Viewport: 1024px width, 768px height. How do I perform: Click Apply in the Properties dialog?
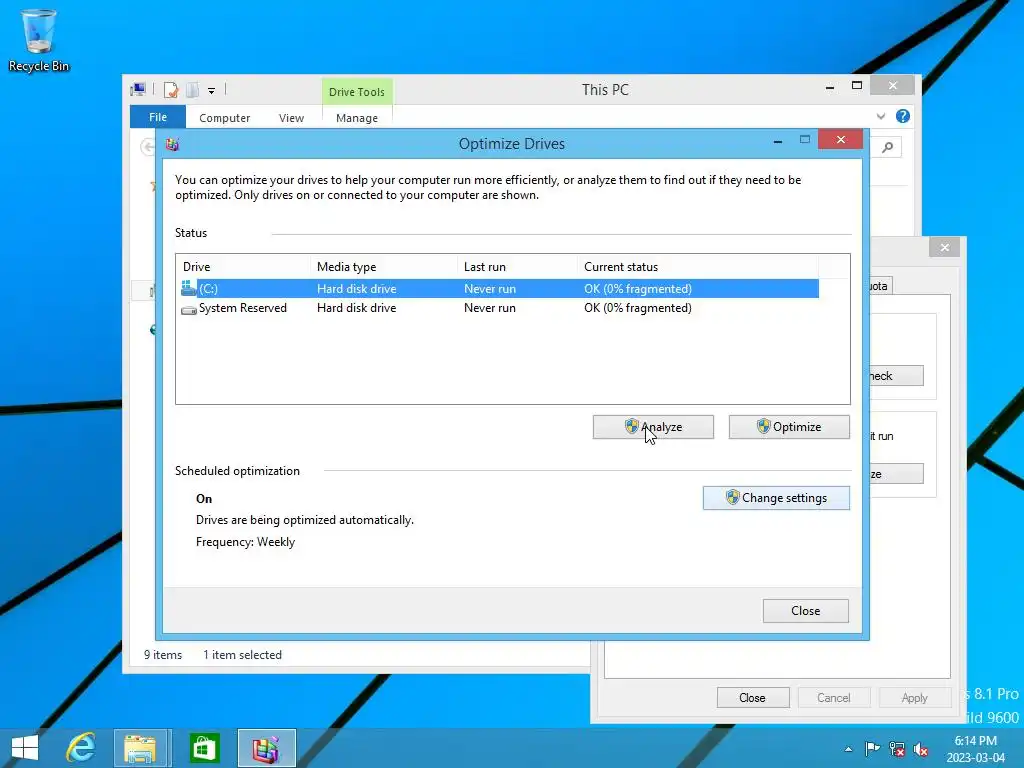click(x=914, y=697)
